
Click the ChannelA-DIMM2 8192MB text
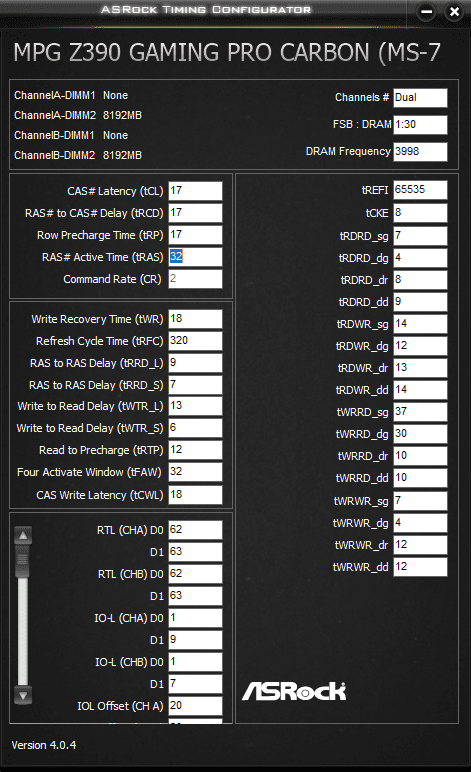[78, 115]
